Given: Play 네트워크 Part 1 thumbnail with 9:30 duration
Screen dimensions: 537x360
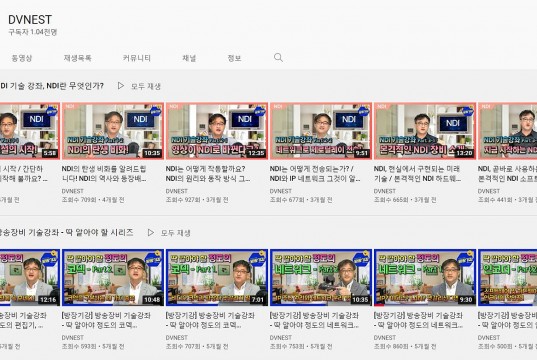Looking at the screenshot, I should coord(425,277).
